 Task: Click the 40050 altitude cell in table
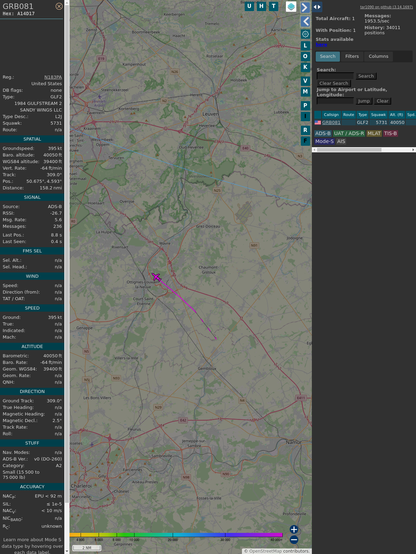pos(397,122)
